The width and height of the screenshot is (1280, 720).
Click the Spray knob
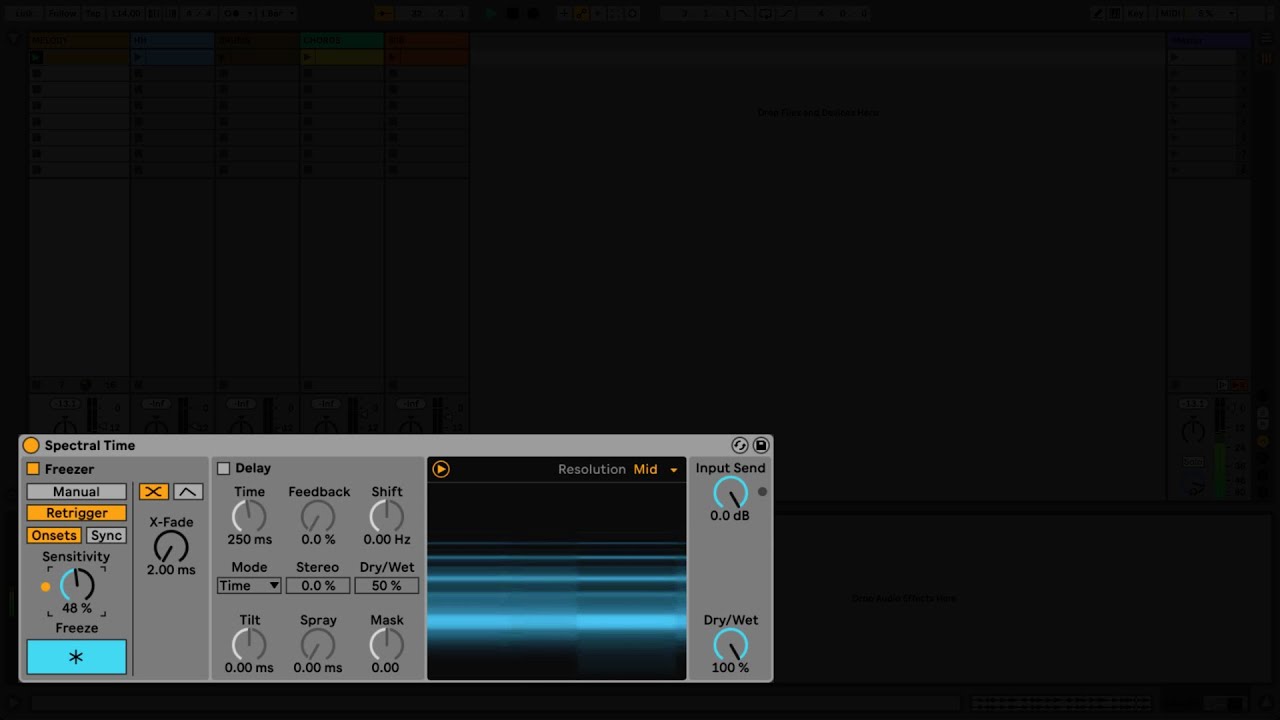tap(318, 644)
